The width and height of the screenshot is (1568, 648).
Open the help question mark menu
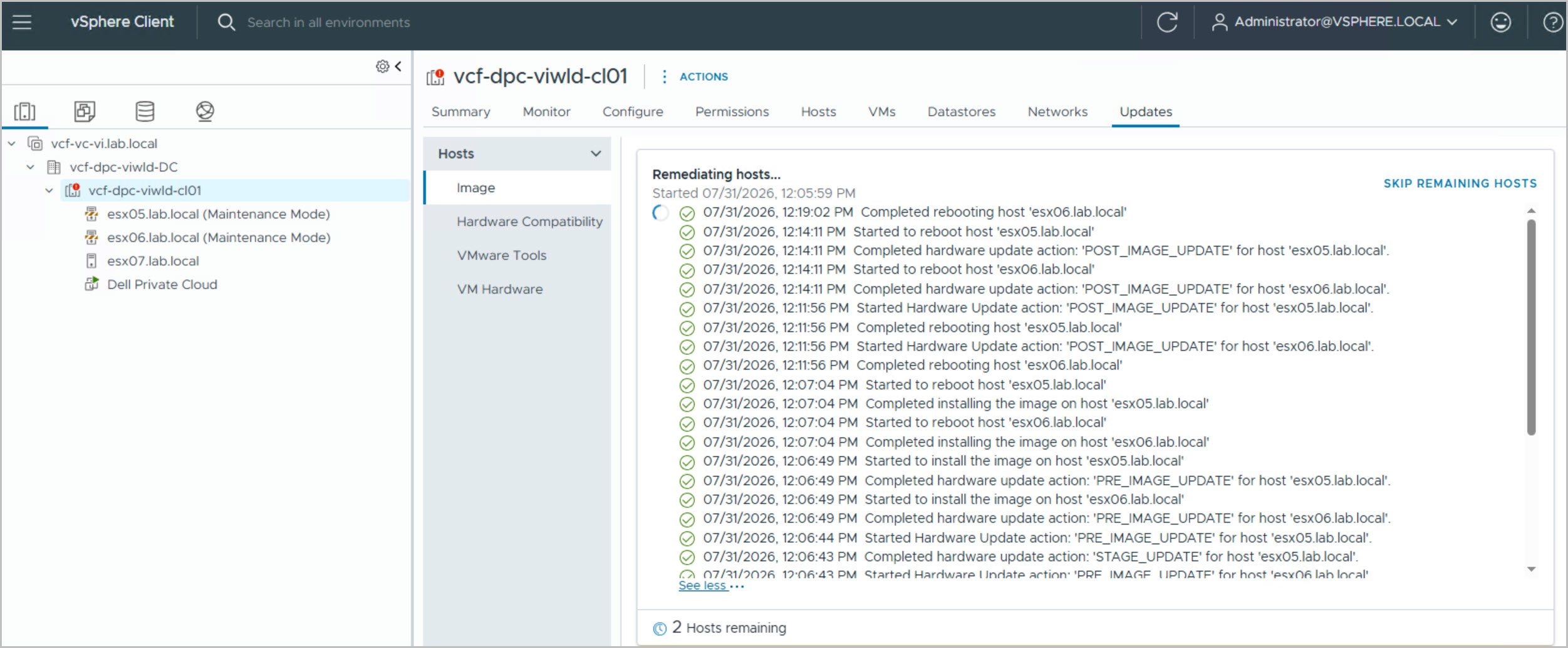coord(1552,23)
